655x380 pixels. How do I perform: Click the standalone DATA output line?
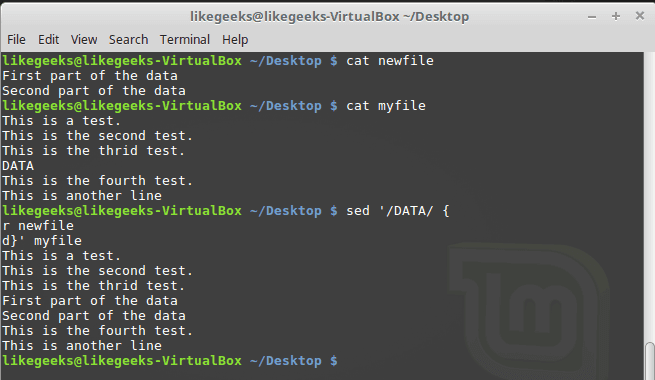pos(18,166)
